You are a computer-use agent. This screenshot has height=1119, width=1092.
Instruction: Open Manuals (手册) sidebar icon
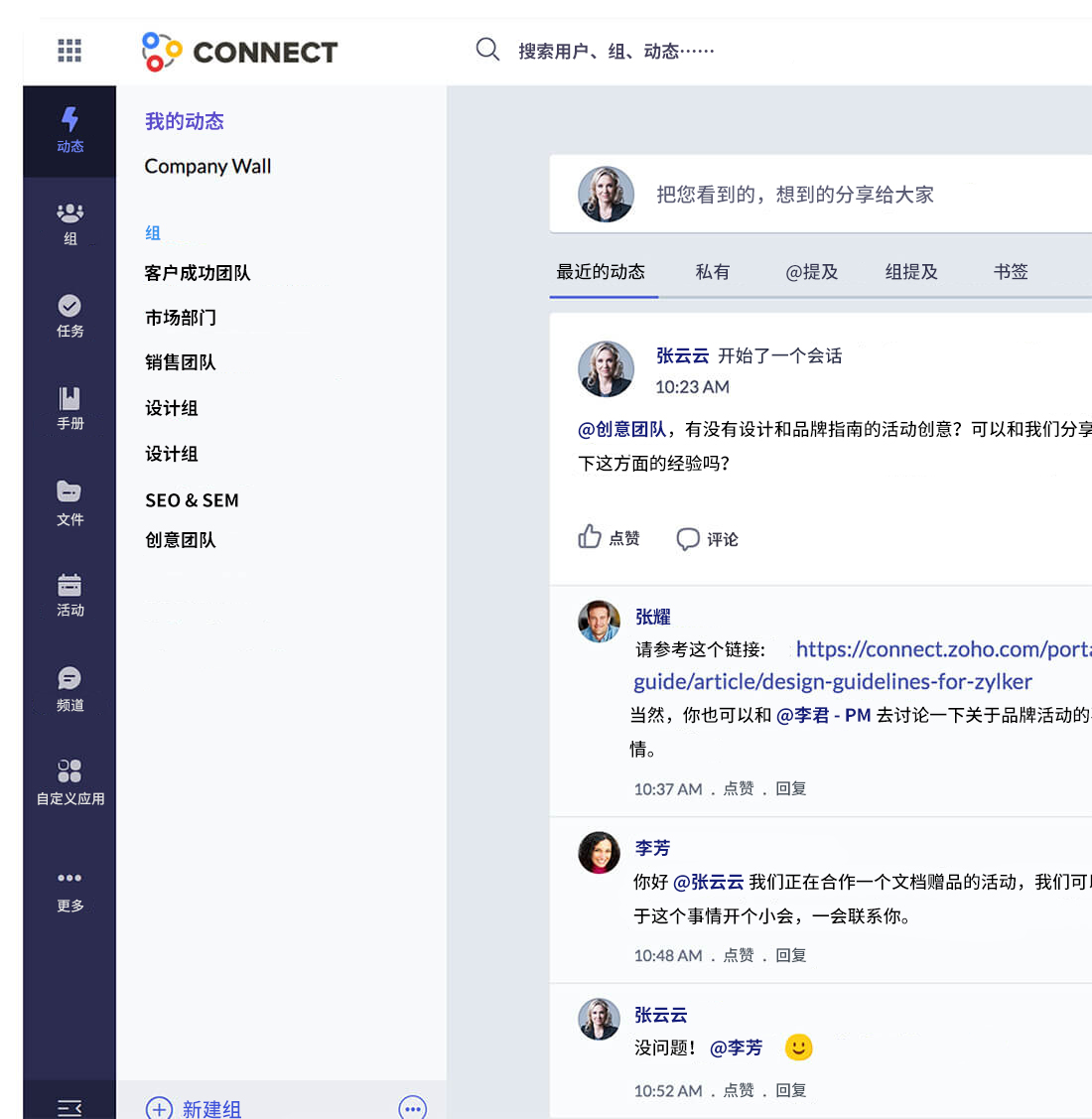[x=69, y=407]
